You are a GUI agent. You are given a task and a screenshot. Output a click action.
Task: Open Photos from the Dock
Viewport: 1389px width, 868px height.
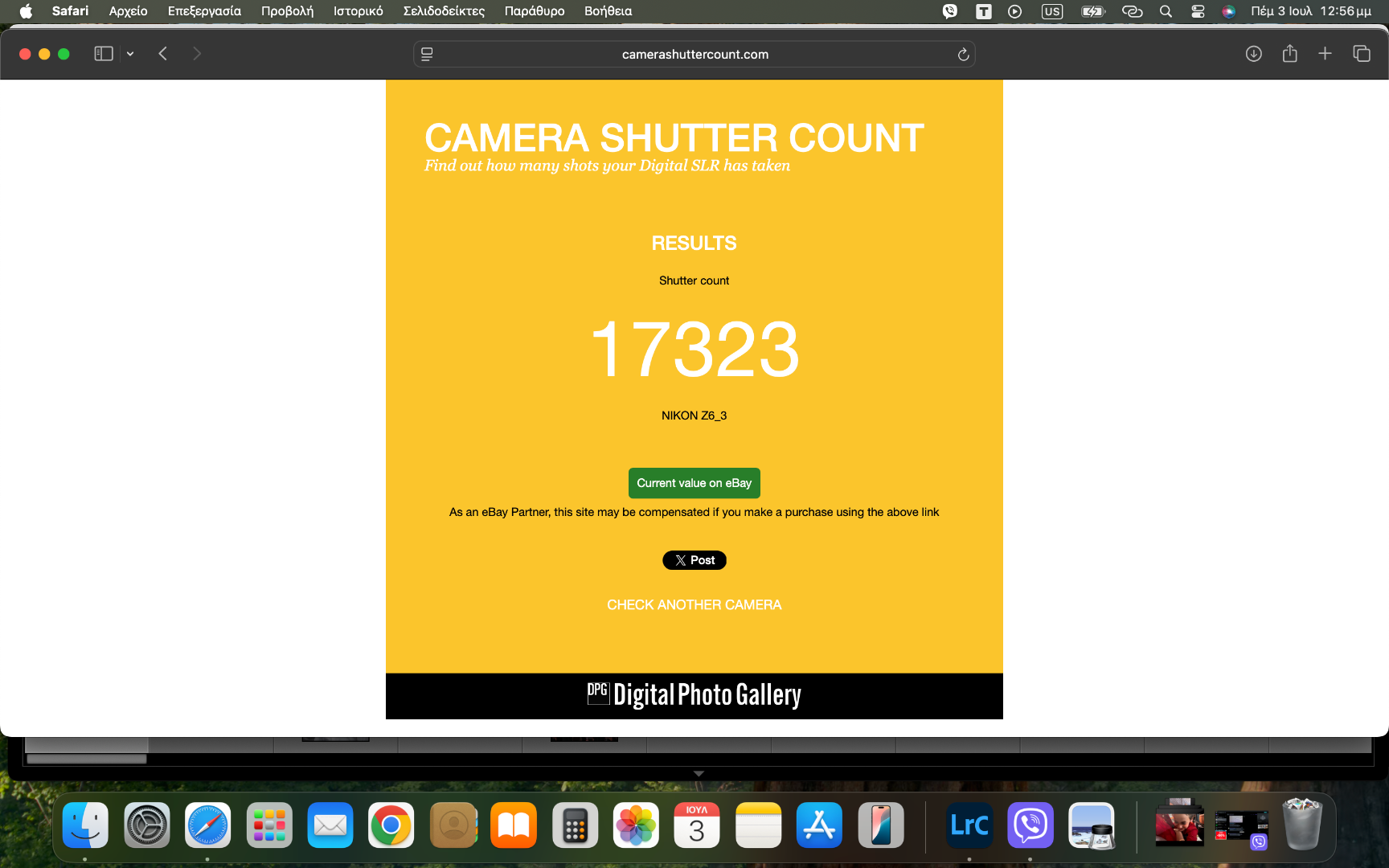[636, 825]
